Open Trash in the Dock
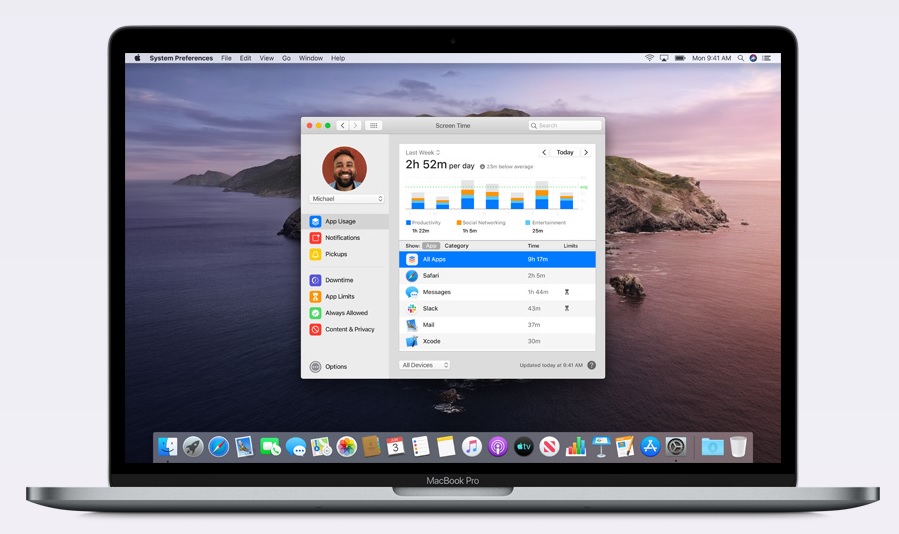The height and width of the screenshot is (534, 899). click(x=738, y=446)
